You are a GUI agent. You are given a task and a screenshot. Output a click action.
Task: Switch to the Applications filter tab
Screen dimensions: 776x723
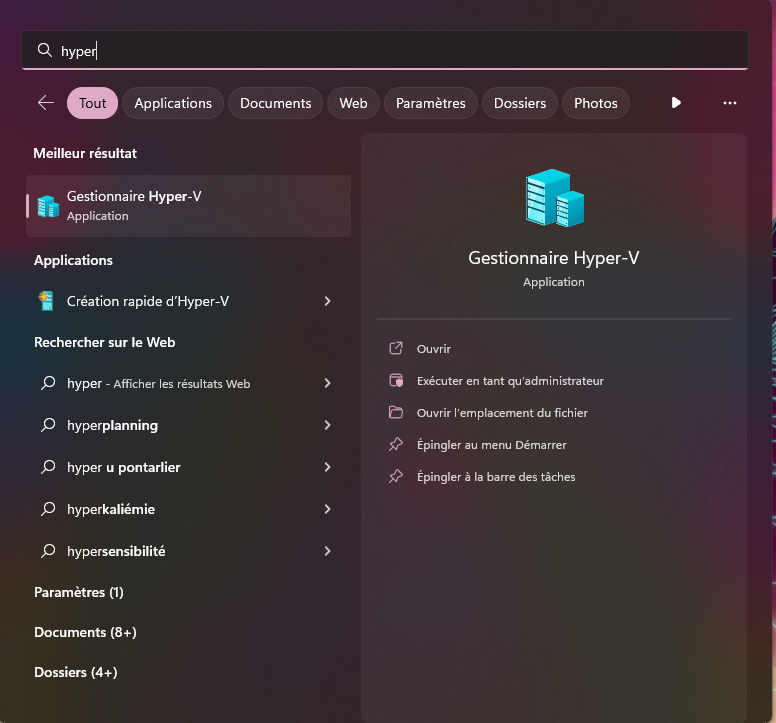coord(173,103)
